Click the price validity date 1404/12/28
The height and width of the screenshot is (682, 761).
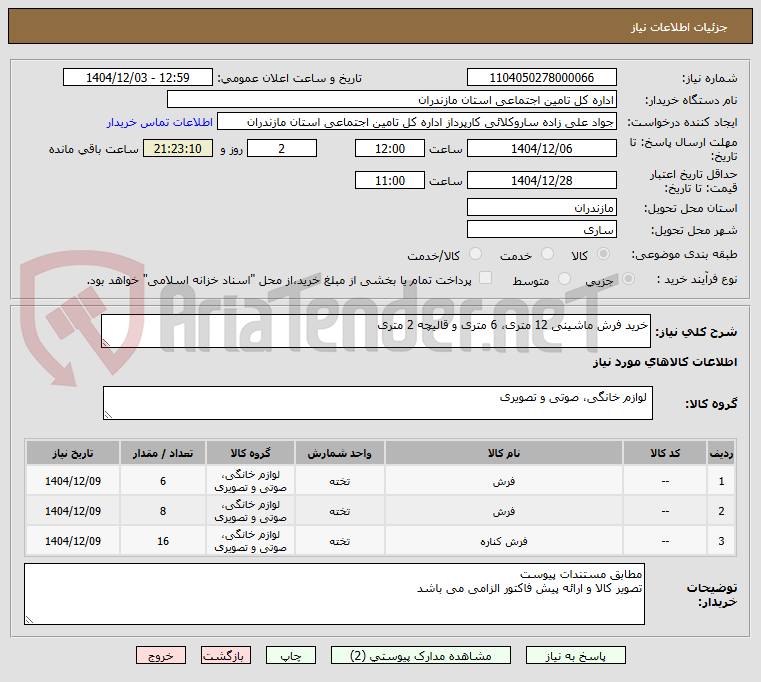click(542, 181)
